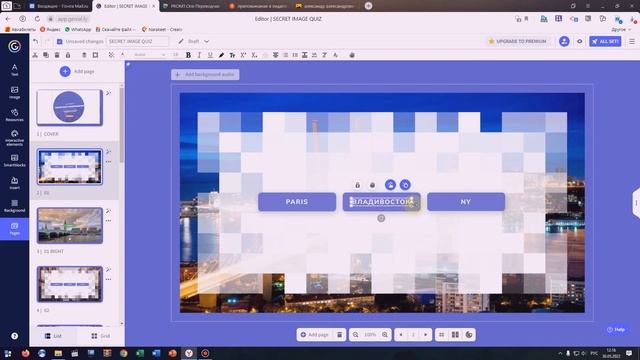Screen dimensions: 640x360
Task: Click the SECRET IMAGE QUIZ title field
Action: coord(137,41)
